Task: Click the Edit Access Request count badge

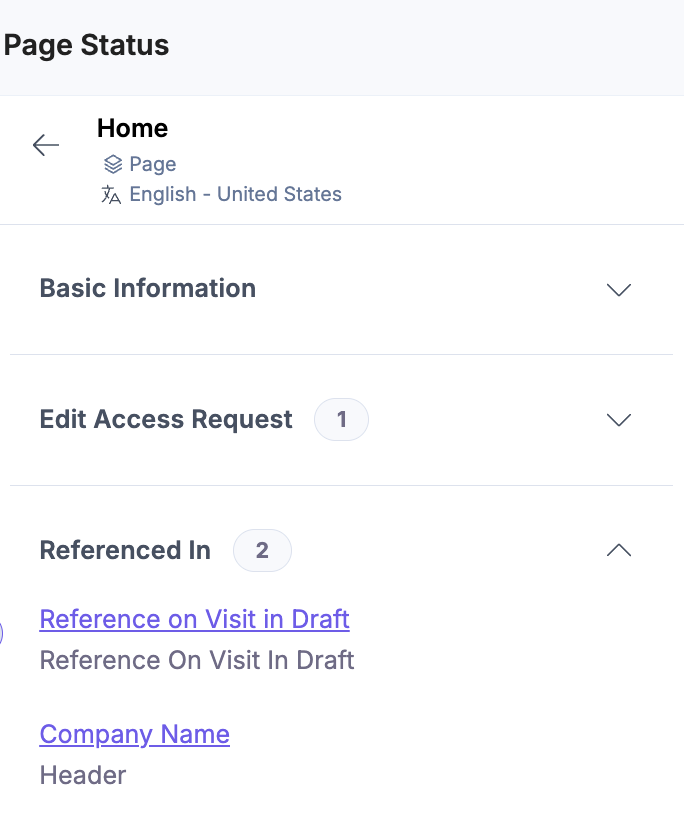Action: [341, 420]
